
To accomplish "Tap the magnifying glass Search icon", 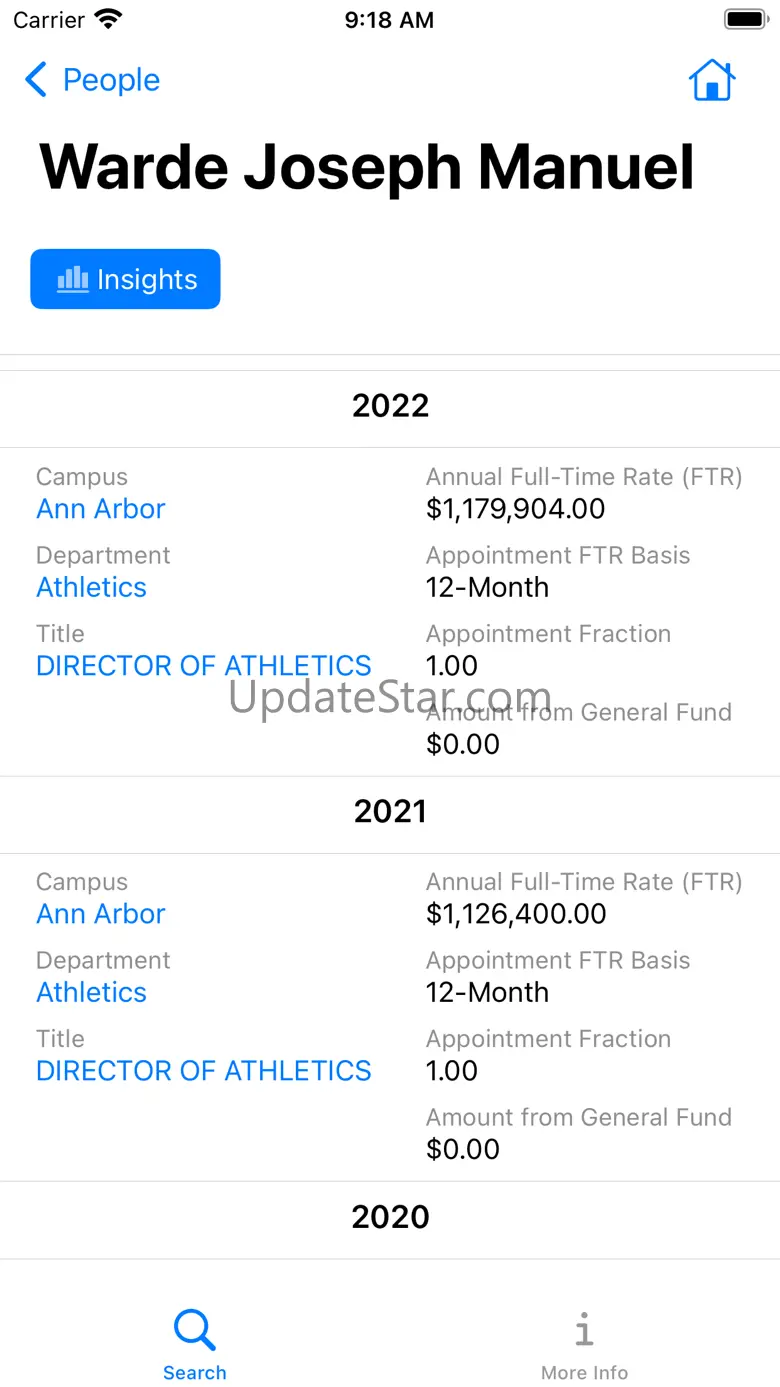I will 194,1331.
